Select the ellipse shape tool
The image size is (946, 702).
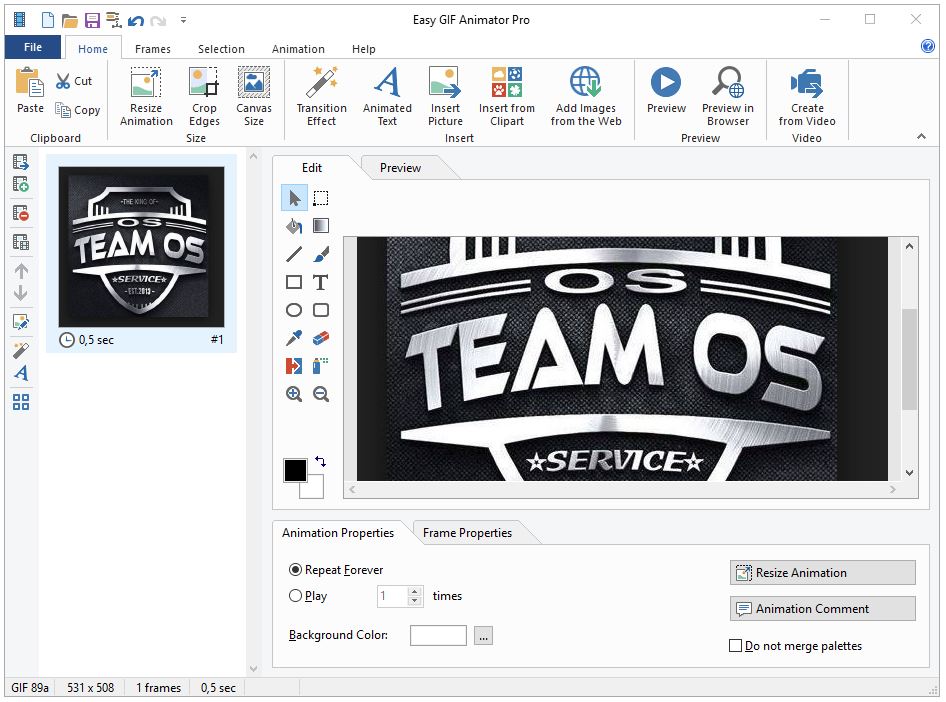click(x=294, y=310)
